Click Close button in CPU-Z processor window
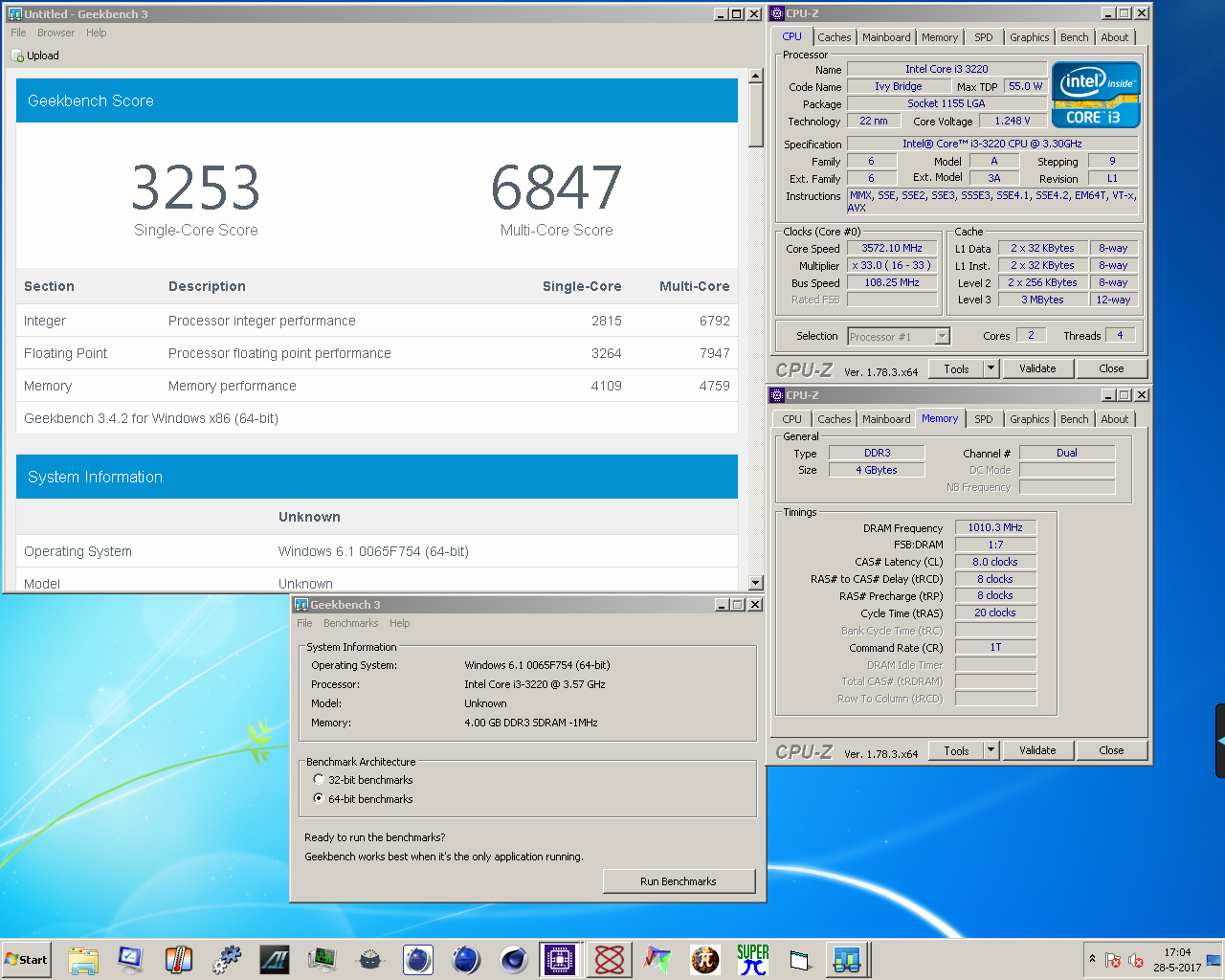The height and width of the screenshot is (980, 1225). 1111,368
